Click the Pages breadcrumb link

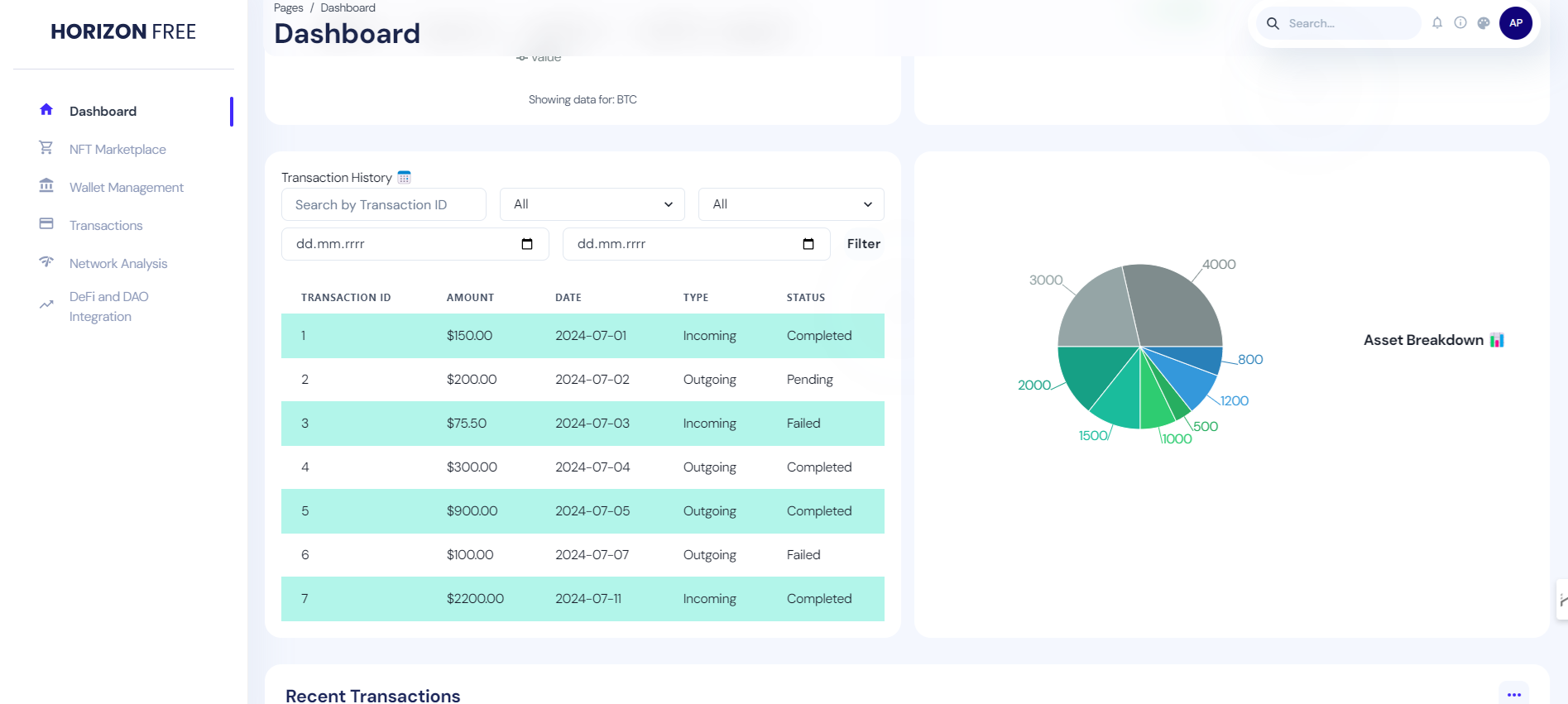[288, 8]
